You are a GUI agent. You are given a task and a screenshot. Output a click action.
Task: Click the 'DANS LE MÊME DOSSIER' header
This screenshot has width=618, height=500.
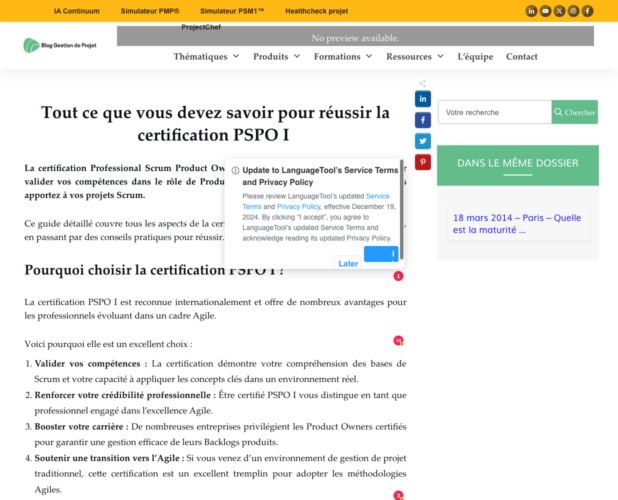(517, 163)
